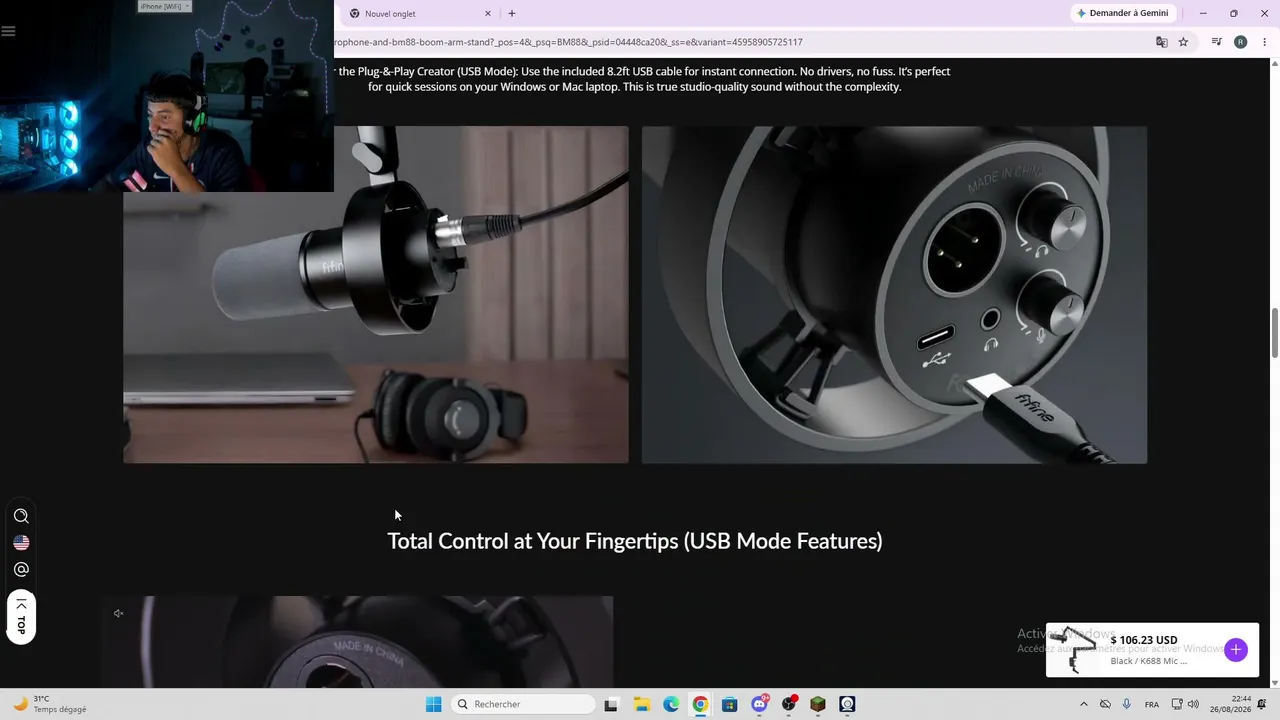Open Microsoft Edge from the taskbar
This screenshot has height=720, width=1280.
pyautogui.click(x=671, y=704)
